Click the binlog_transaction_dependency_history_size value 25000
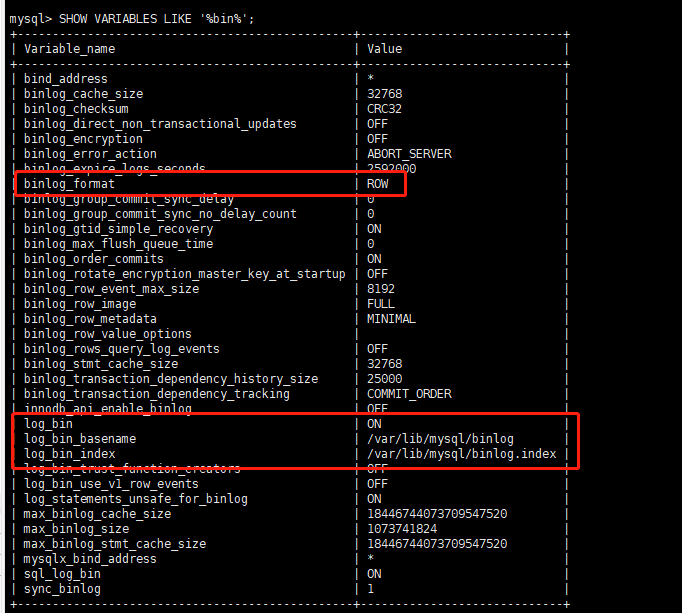The width and height of the screenshot is (682, 613). point(385,379)
